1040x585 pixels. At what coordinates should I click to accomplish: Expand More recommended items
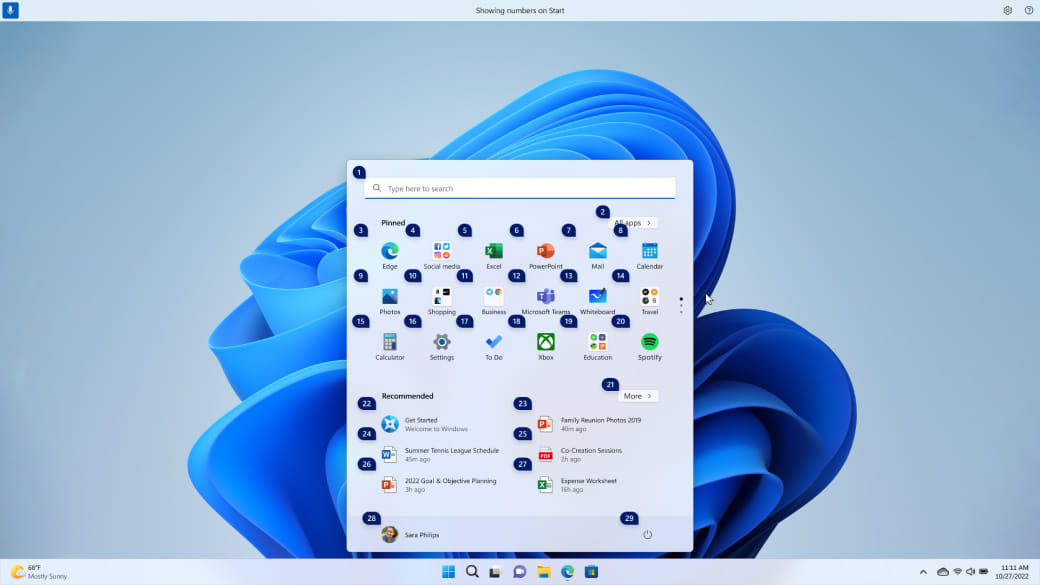click(x=637, y=396)
